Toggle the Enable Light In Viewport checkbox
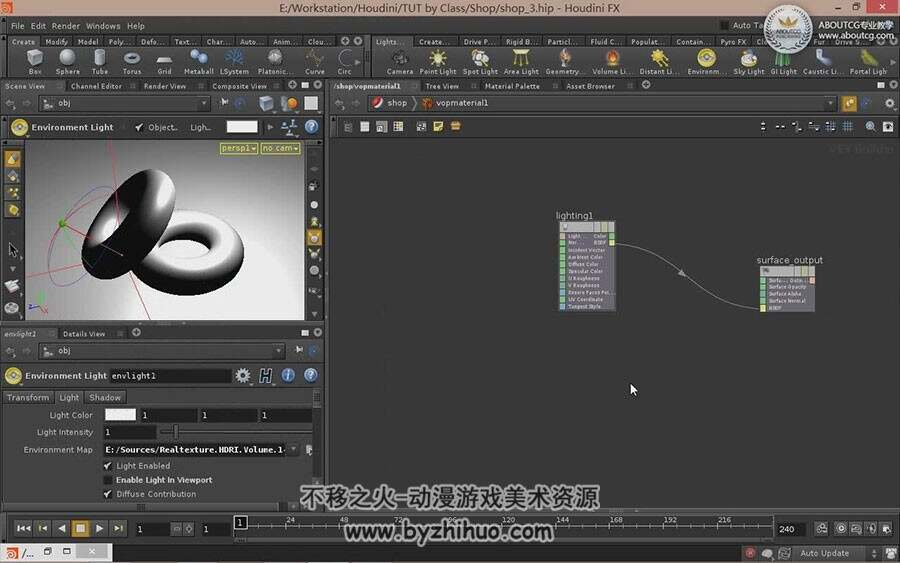The height and width of the screenshot is (563, 900). tap(107, 480)
